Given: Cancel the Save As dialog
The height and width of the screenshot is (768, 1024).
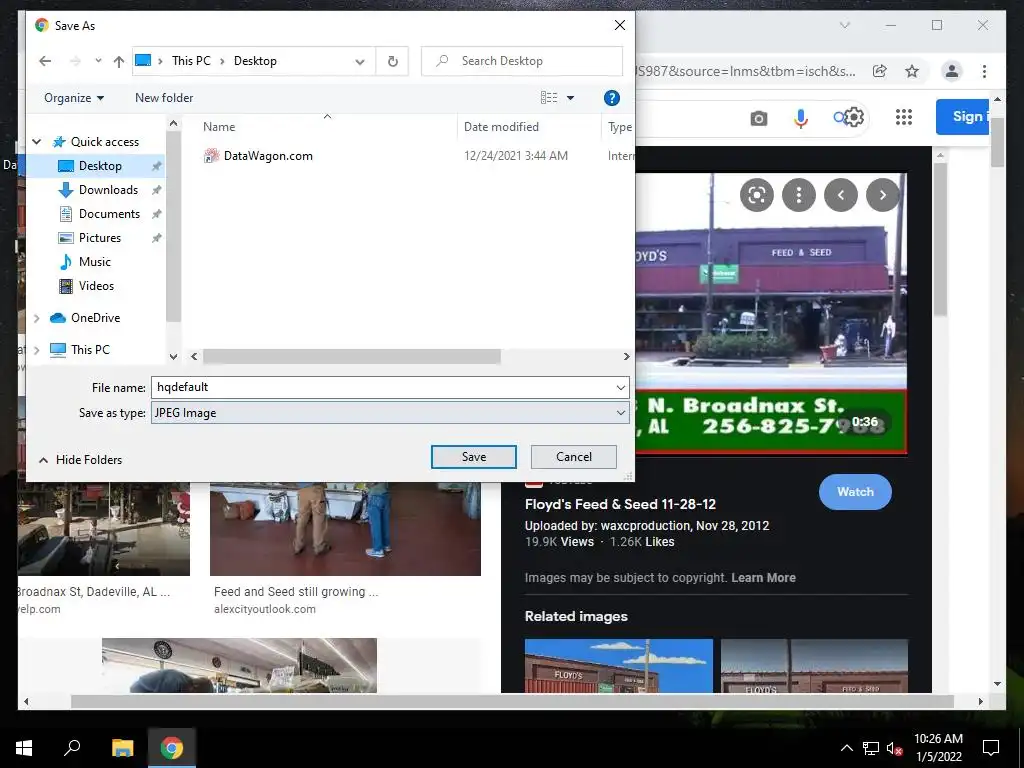Looking at the screenshot, I should pos(573,457).
